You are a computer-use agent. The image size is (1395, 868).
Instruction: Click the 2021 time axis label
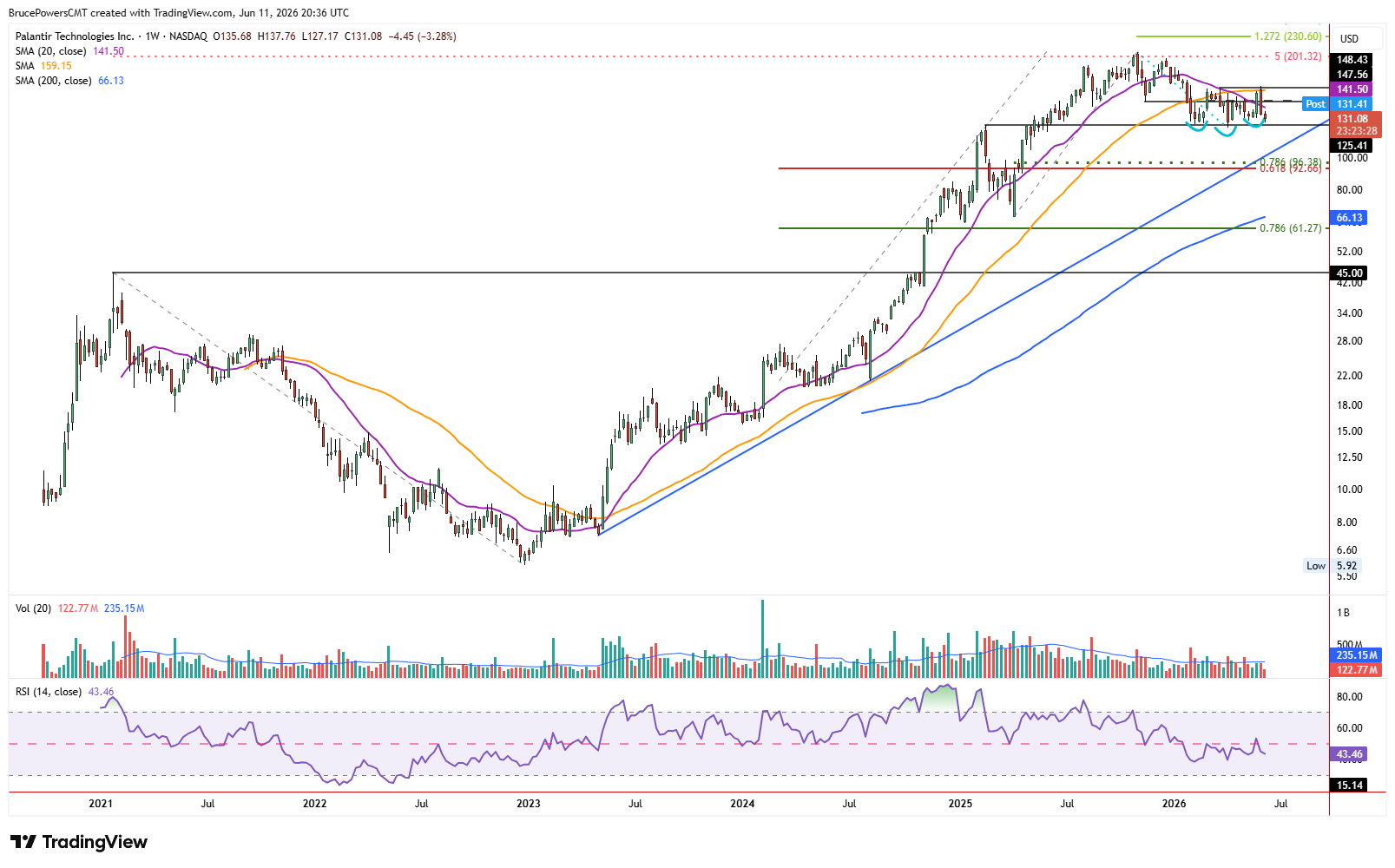[101, 804]
